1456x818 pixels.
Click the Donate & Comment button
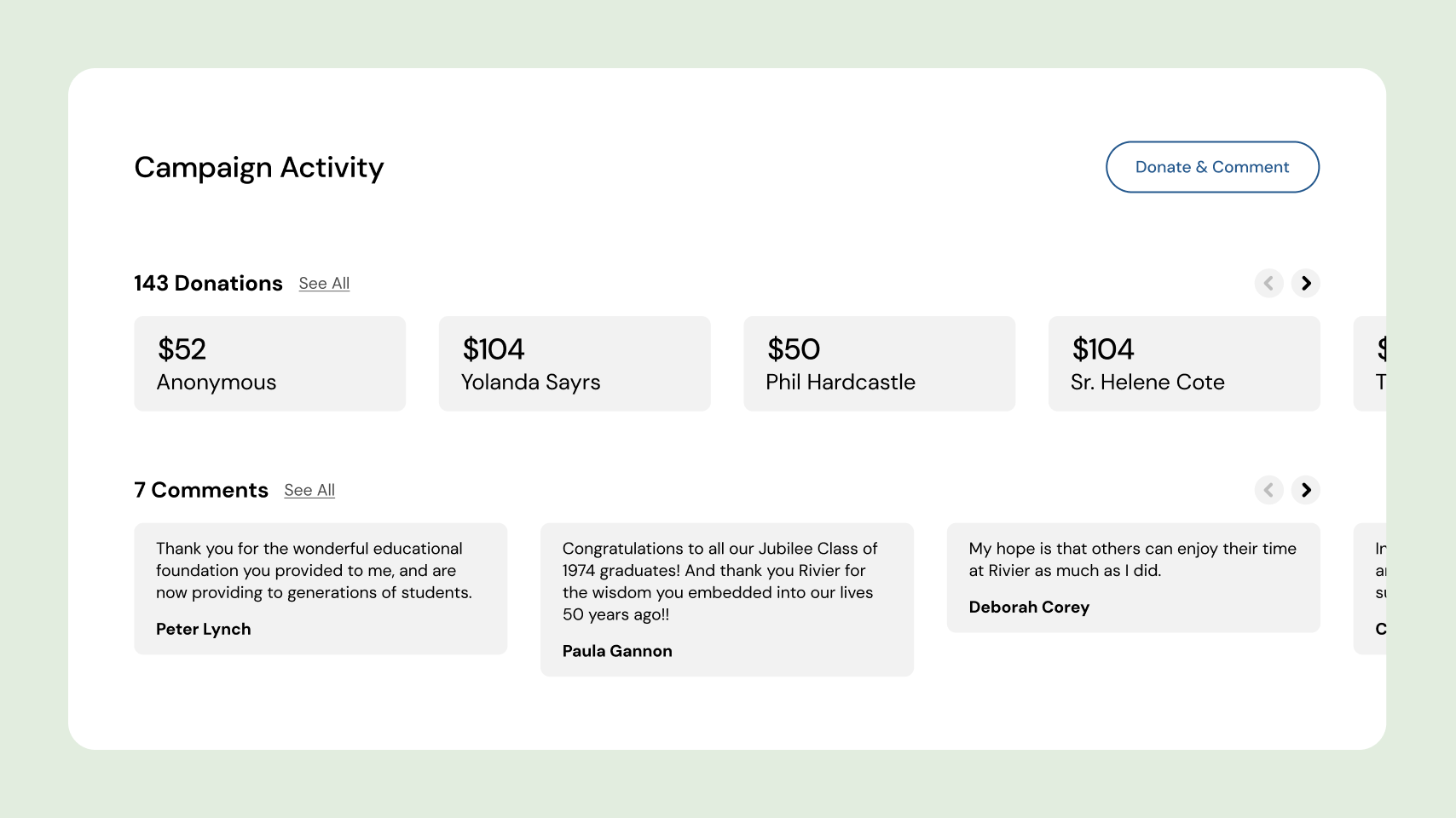point(1212,167)
